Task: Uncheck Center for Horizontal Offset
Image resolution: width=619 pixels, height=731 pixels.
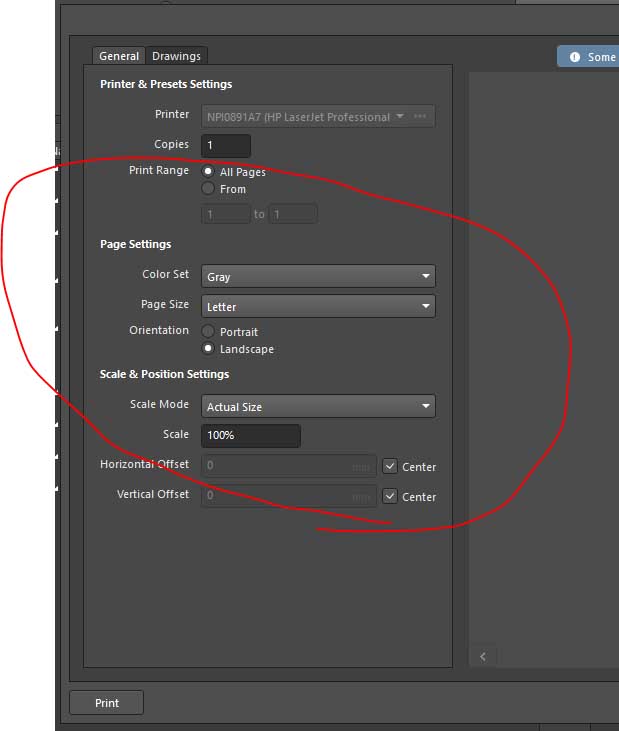Action: pos(390,467)
